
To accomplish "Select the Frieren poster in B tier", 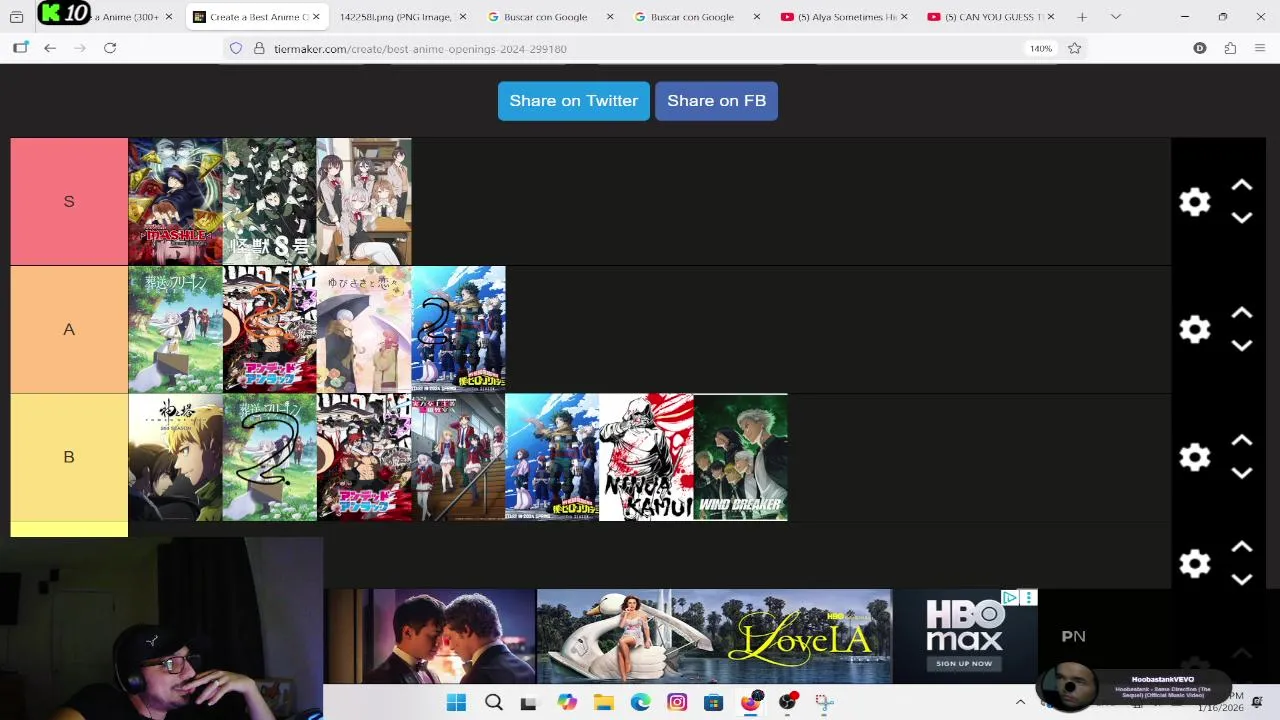I will (x=269, y=457).
